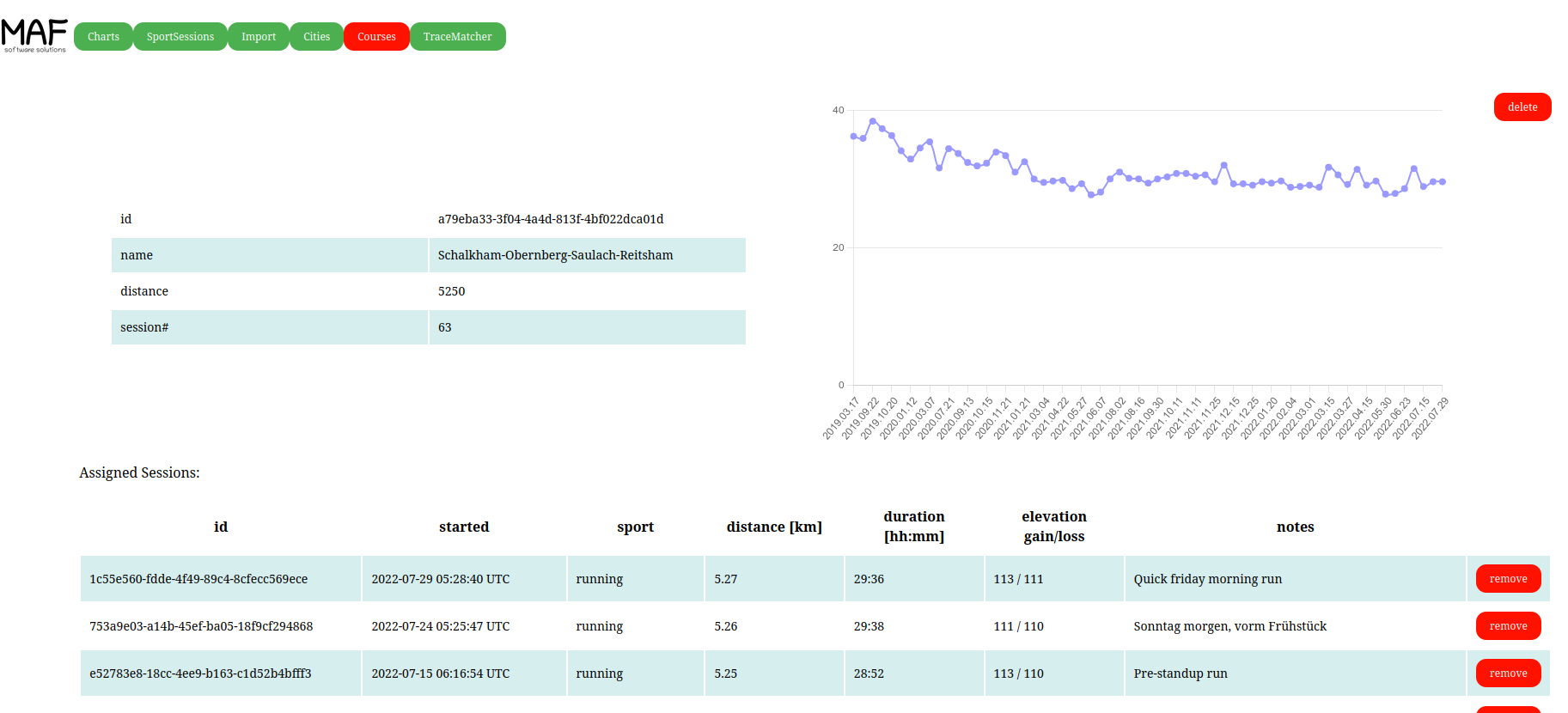Click the course name Schalkham-Obernberg-Saulach-Reitsham
1568x713 pixels.
(x=556, y=255)
